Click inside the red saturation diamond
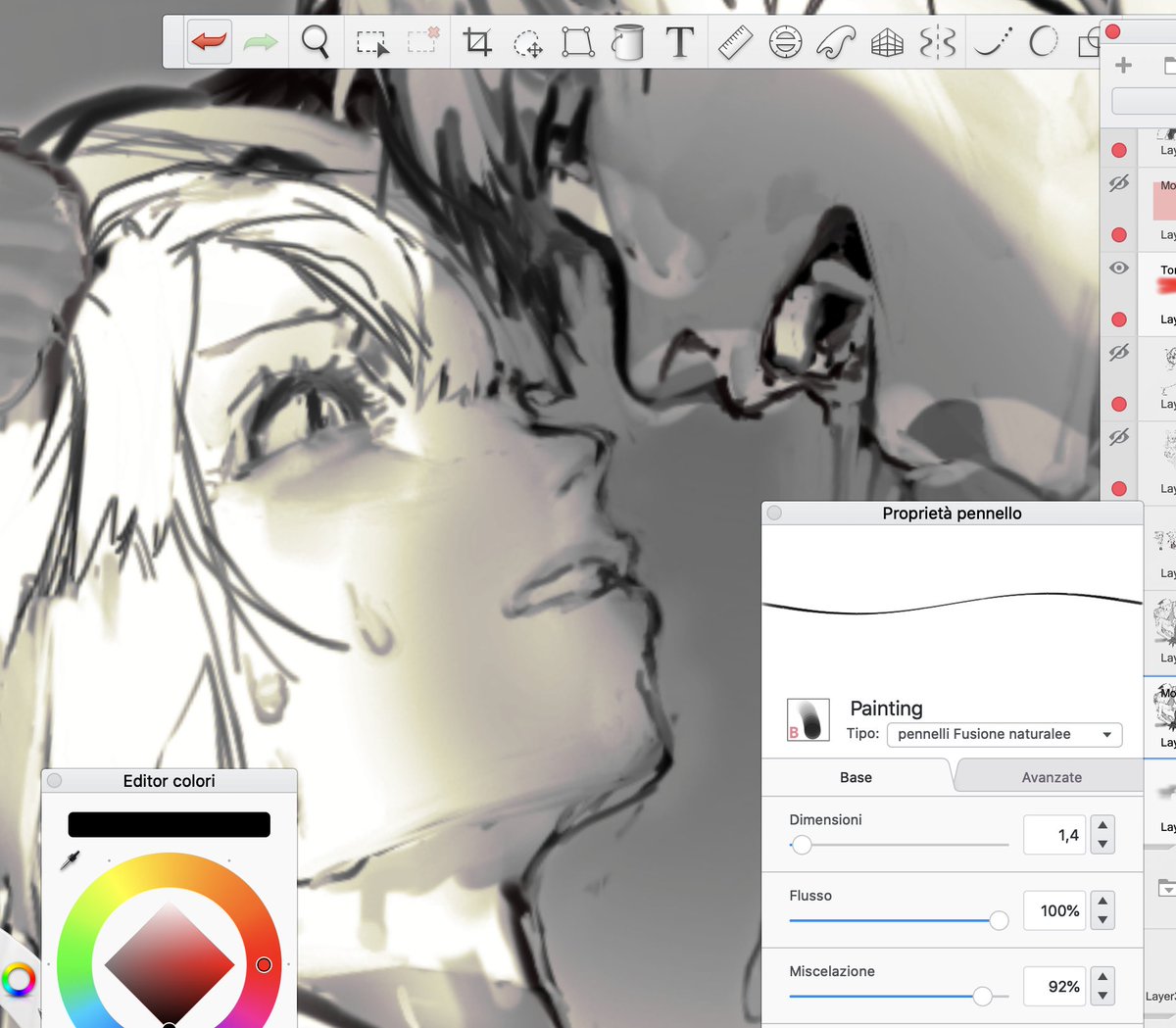The image size is (1176, 1028). 170,964
